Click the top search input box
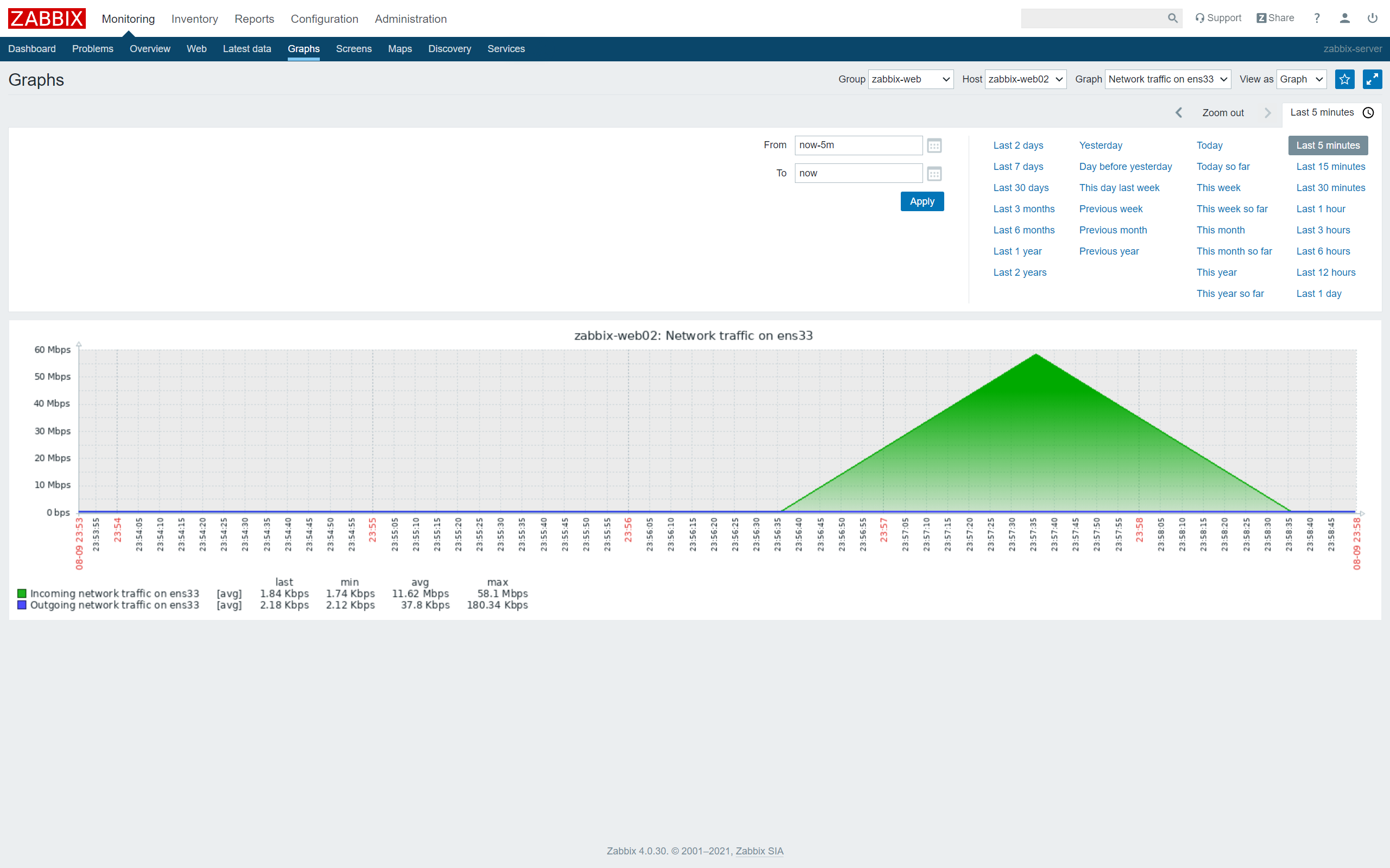1390x868 pixels. (x=1093, y=18)
